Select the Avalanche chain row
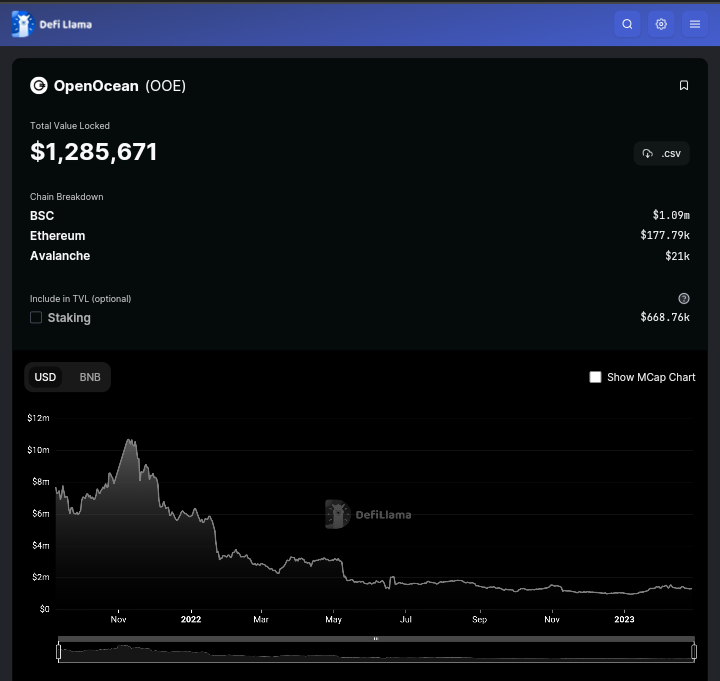This screenshot has height=681, width=720. coord(360,256)
